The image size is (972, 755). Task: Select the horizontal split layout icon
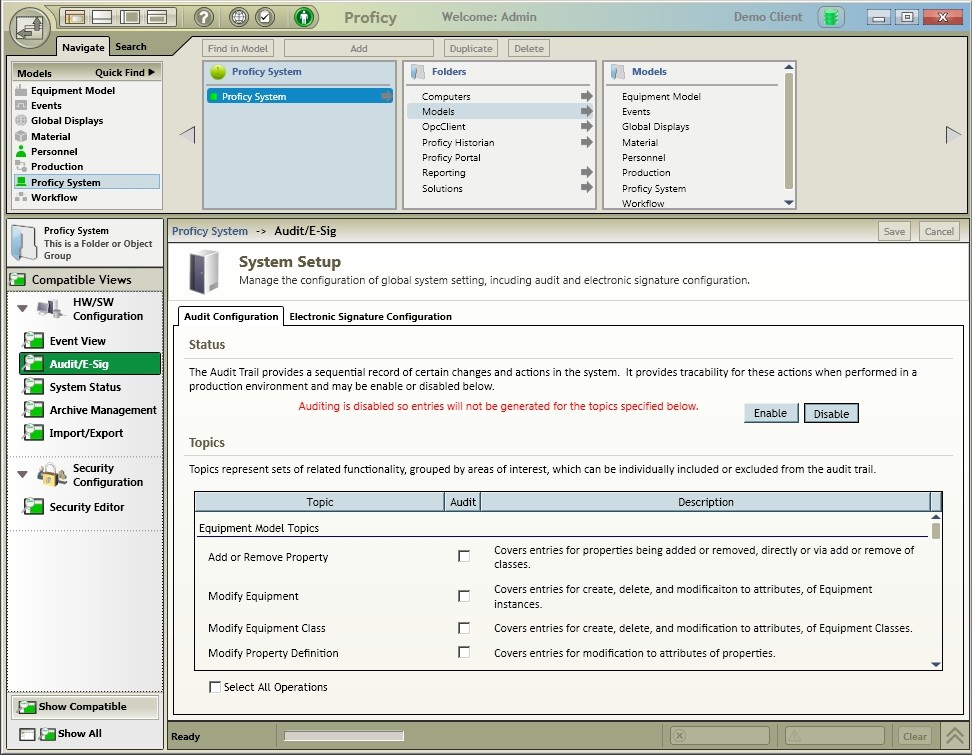(x=102, y=17)
